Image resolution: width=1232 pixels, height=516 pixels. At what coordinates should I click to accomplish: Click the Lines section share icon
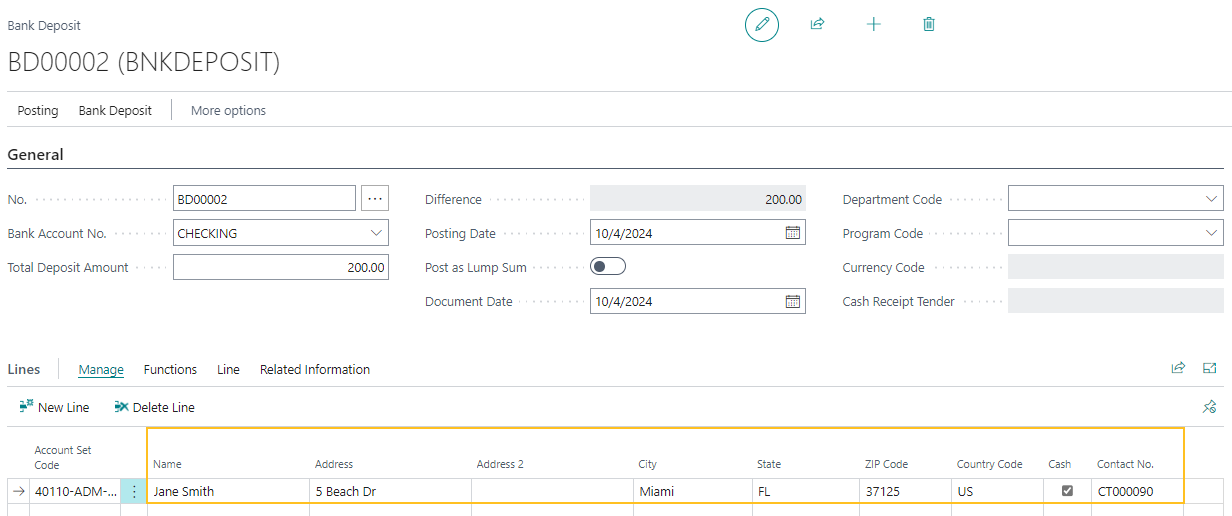[x=1178, y=368]
